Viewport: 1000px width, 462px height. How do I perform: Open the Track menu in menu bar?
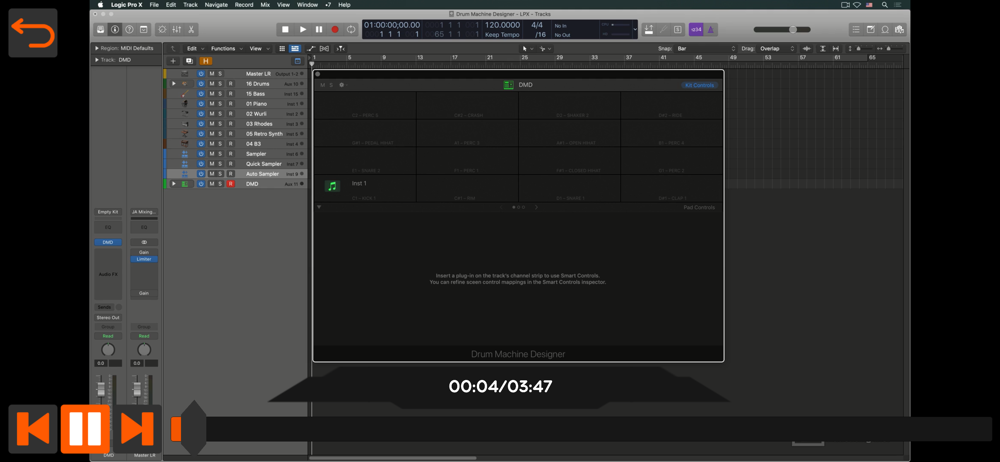point(190,4)
